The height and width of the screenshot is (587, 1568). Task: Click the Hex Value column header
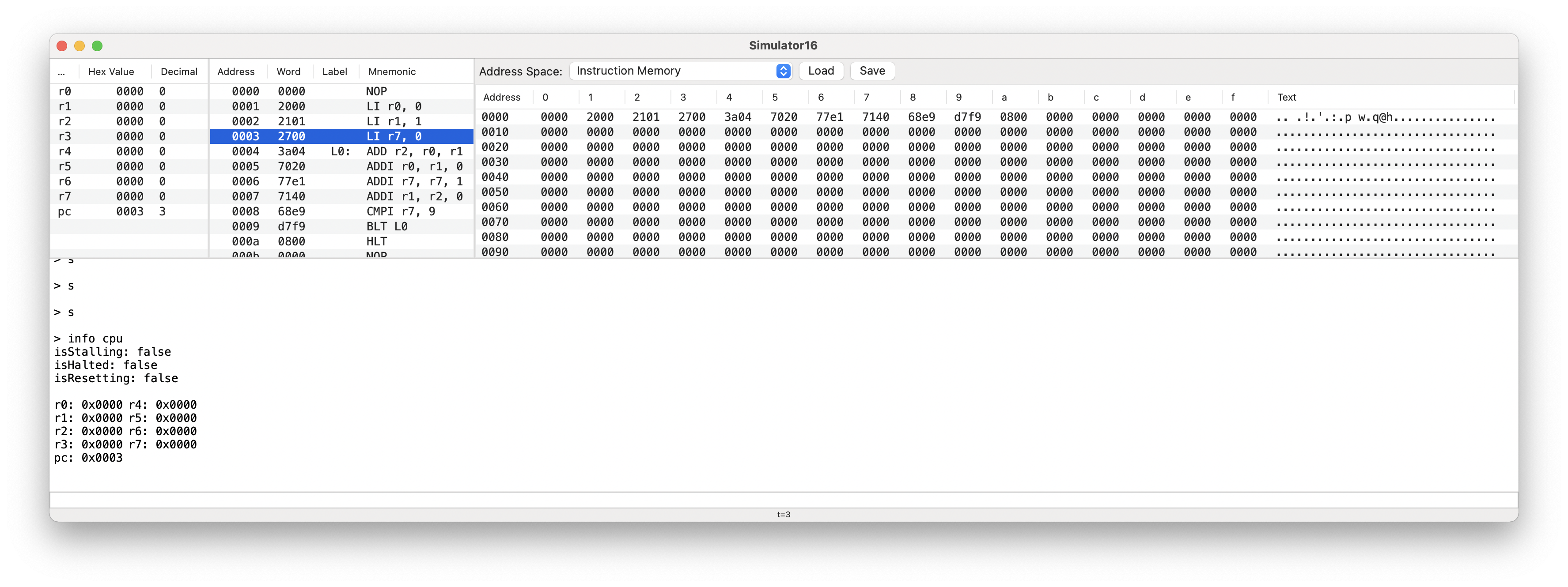[111, 72]
